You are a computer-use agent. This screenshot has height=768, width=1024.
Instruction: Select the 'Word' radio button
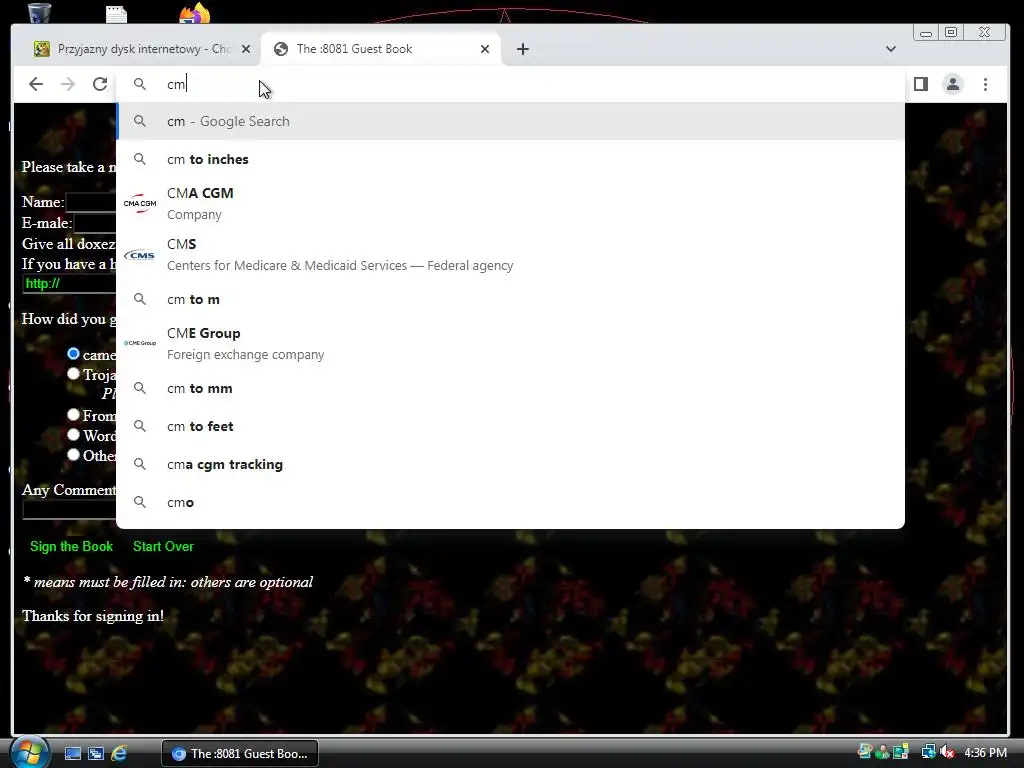[73, 435]
